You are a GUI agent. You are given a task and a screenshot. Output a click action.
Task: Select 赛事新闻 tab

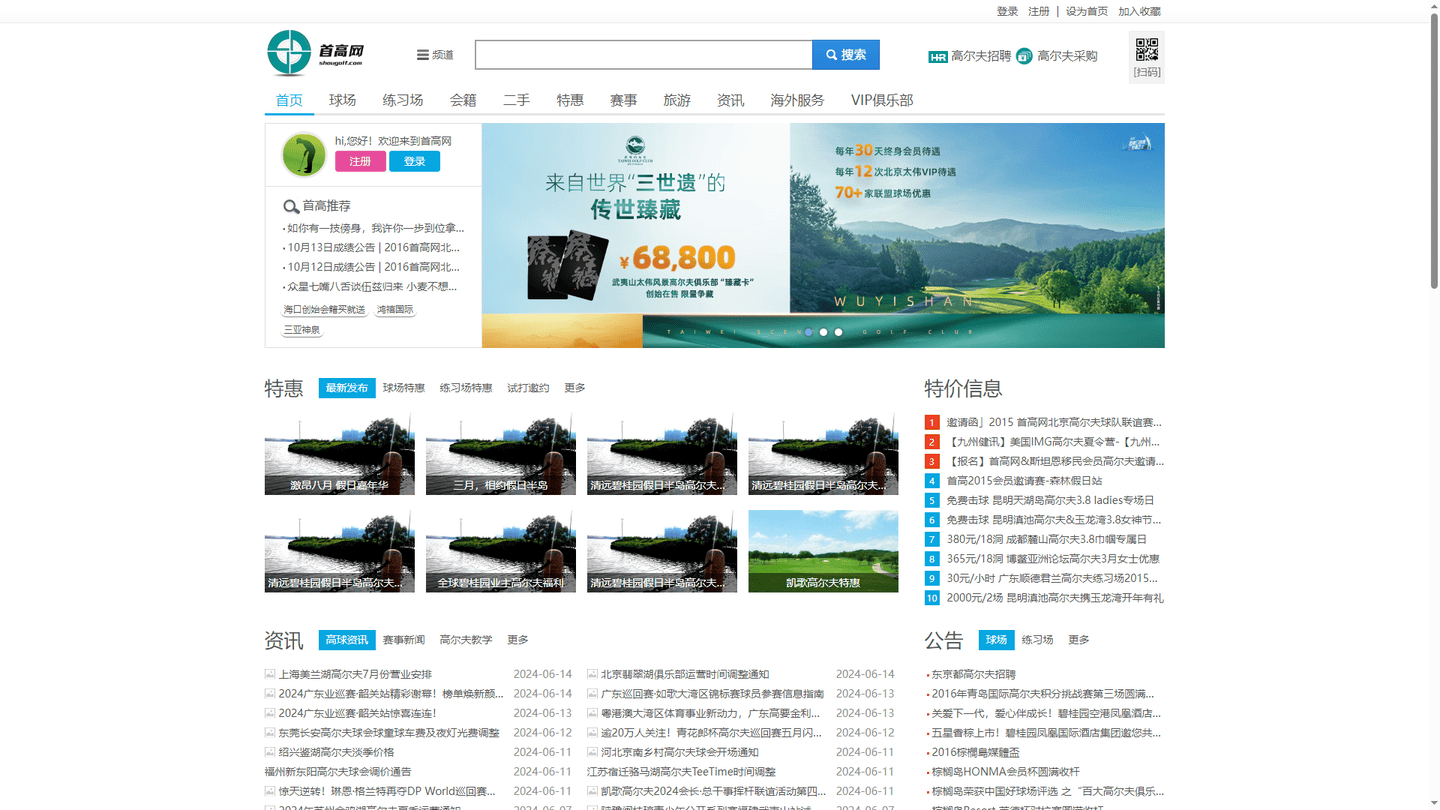tap(404, 640)
